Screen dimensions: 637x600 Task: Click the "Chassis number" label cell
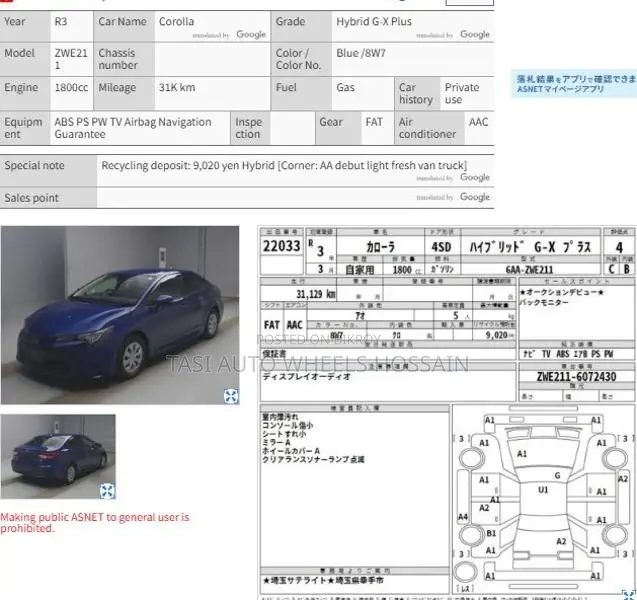point(124,59)
